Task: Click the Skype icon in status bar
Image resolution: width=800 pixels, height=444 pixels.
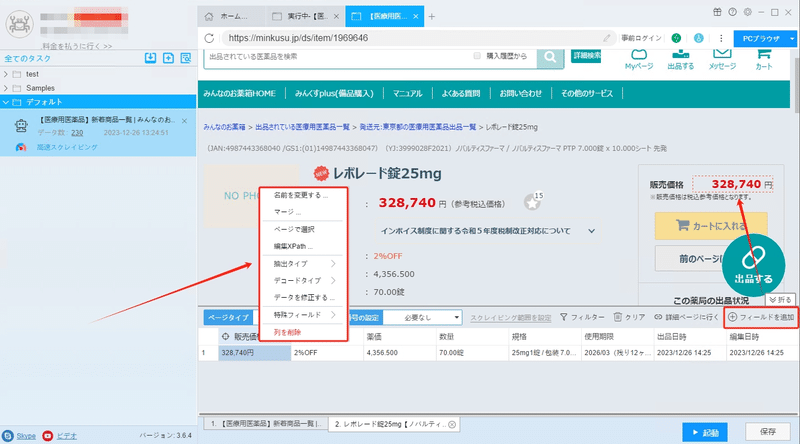Action: pos(8,436)
